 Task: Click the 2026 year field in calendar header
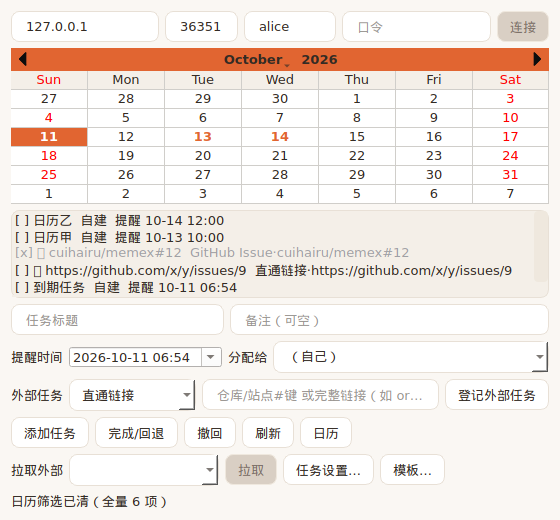click(319, 60)
